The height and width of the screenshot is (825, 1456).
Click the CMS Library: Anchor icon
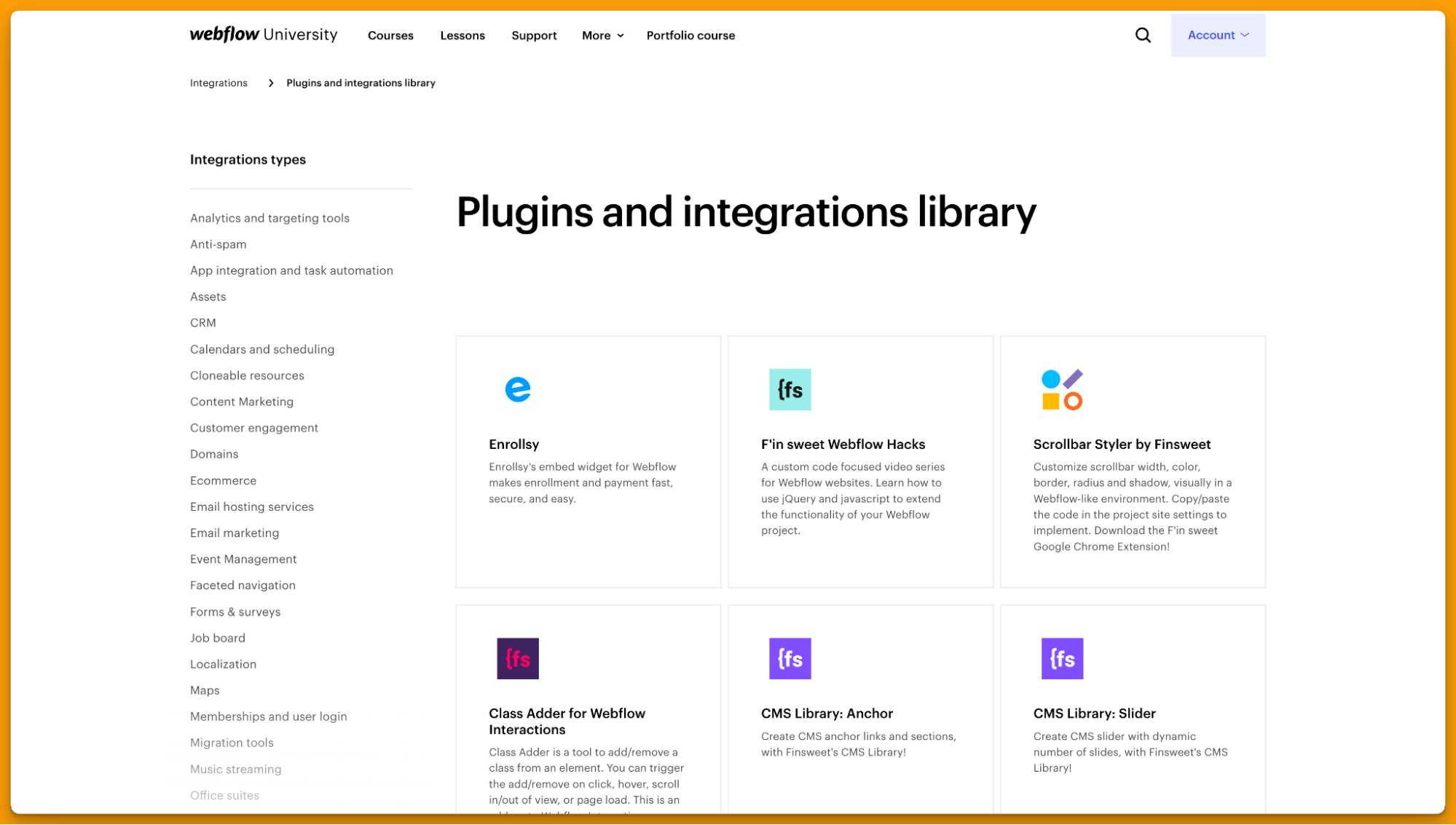tap(790, 658)
